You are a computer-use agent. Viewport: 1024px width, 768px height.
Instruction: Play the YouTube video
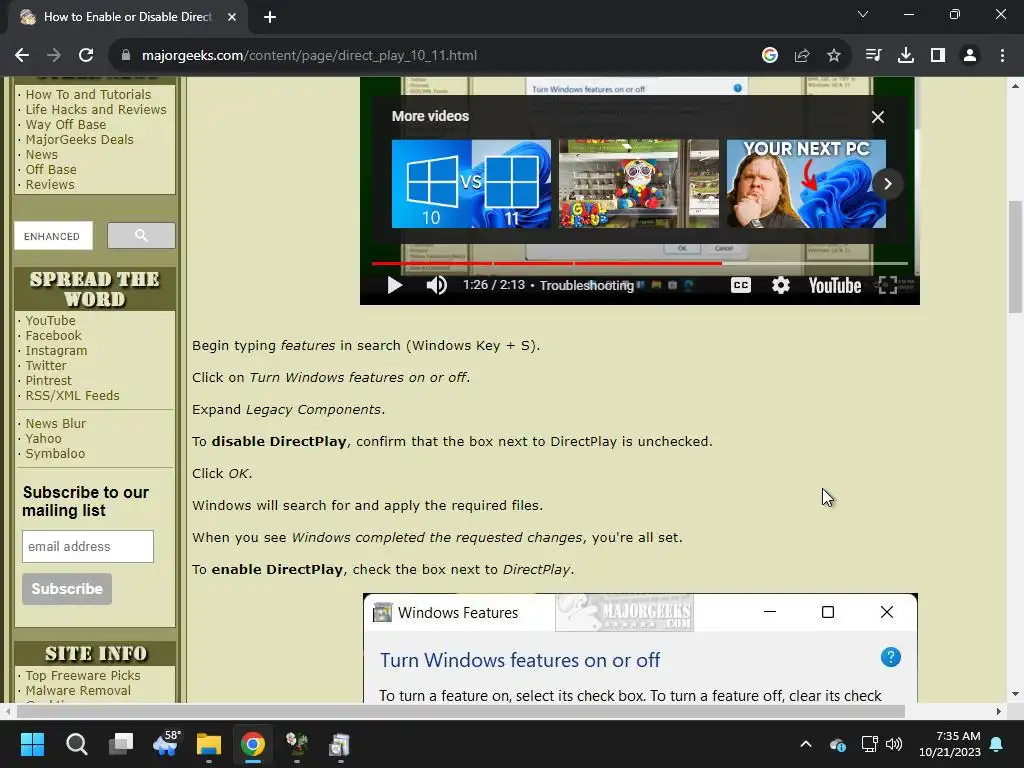coord(394,285)
